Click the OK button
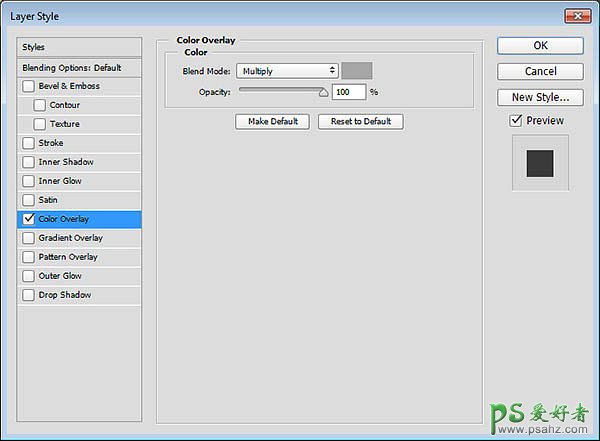 pyautogui.click(x=540, y=45)
